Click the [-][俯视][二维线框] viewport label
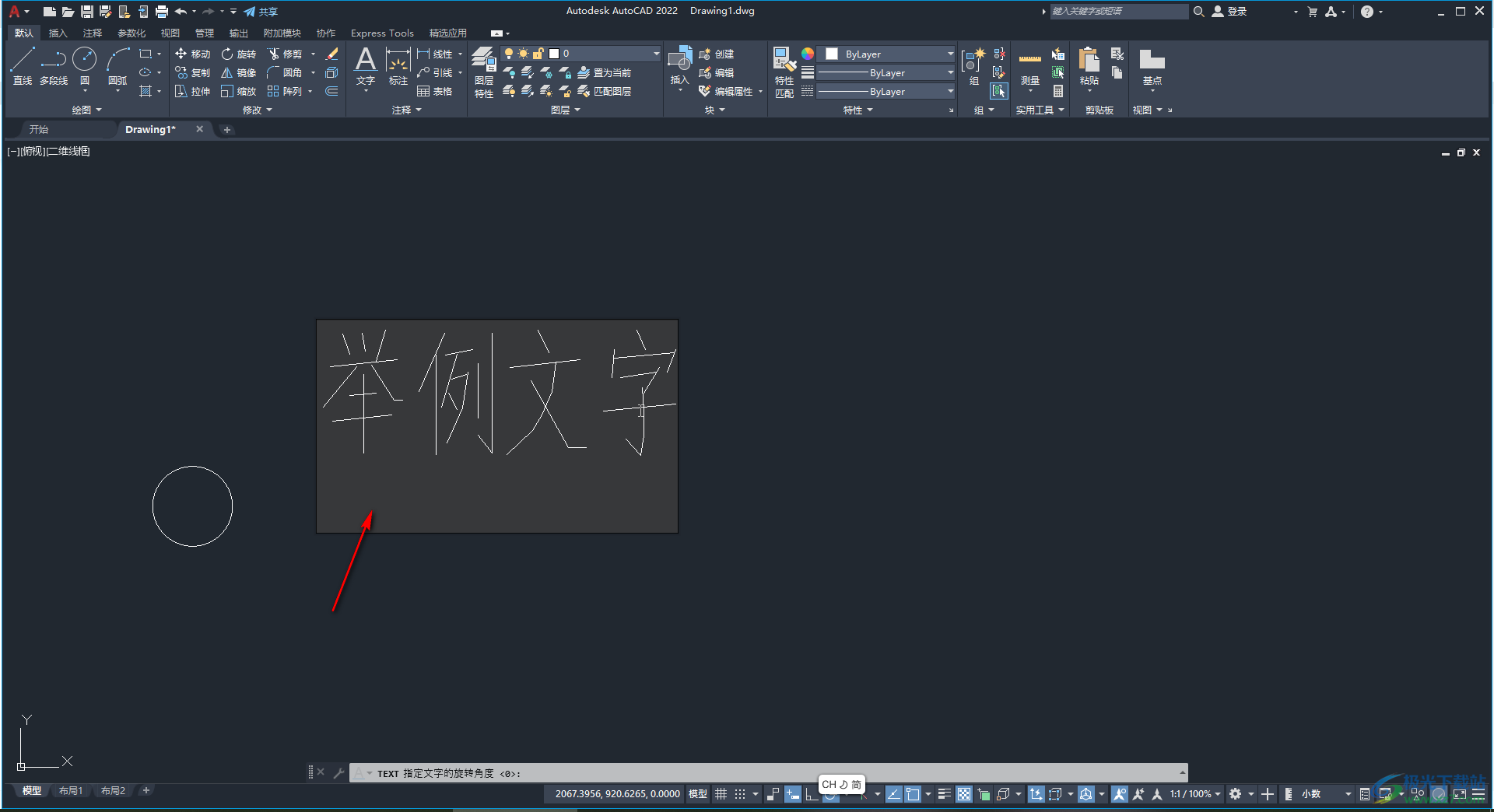The height and width of the screenshot is (812, 1494). click(49, 151)
